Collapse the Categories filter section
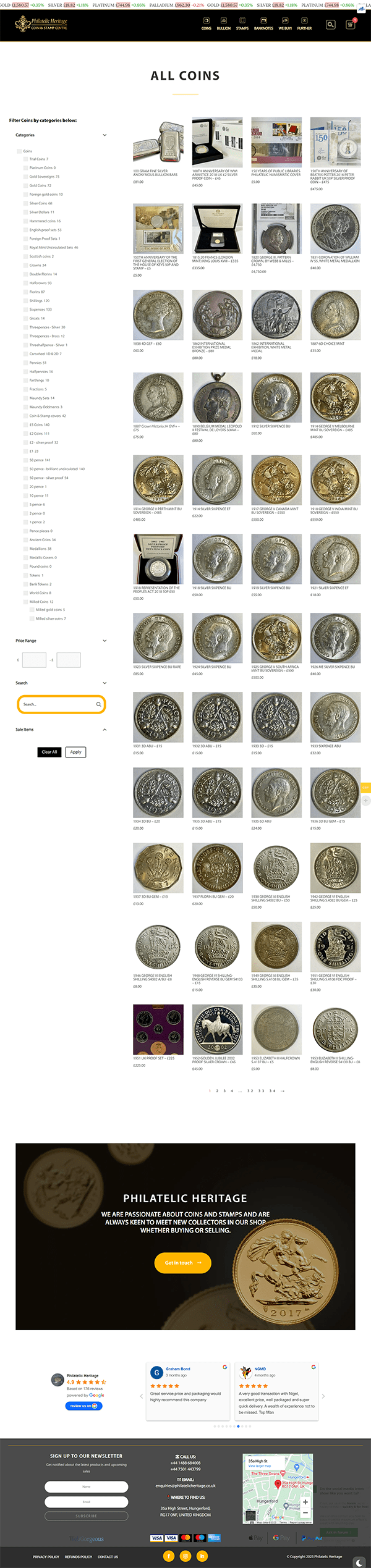Viewport: 371px width, 1568px height. coord(104,135)
